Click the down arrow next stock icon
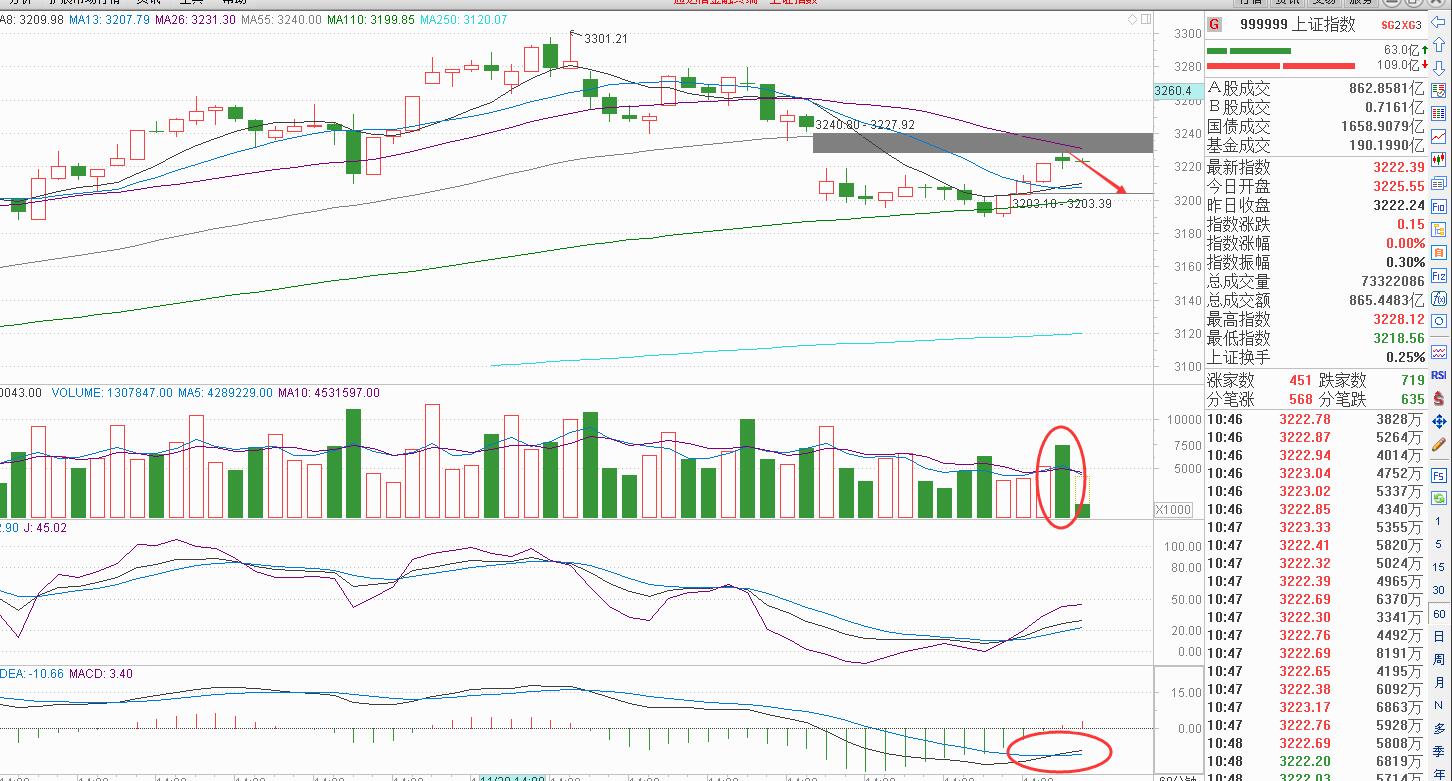 pos(1438,66)
